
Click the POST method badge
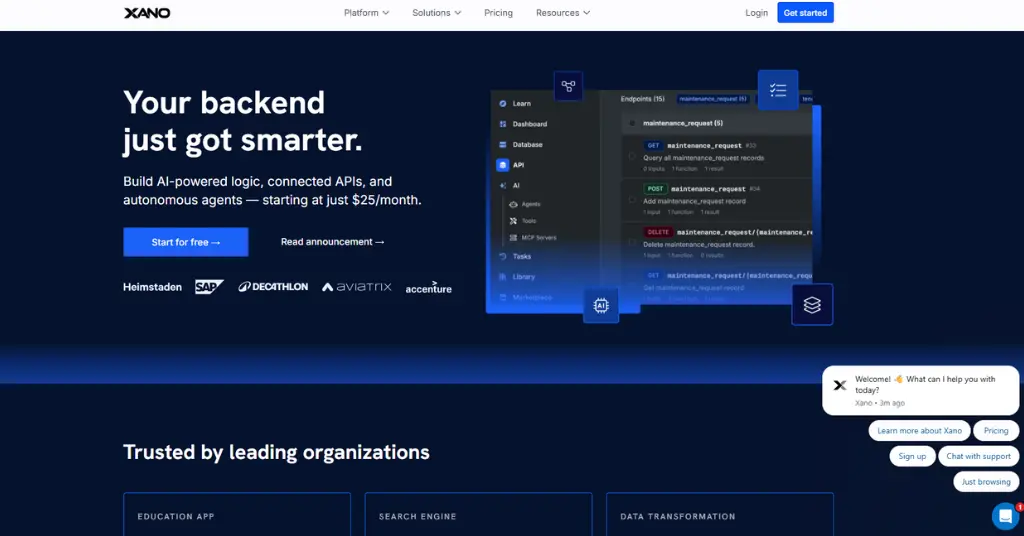(655, 189)
